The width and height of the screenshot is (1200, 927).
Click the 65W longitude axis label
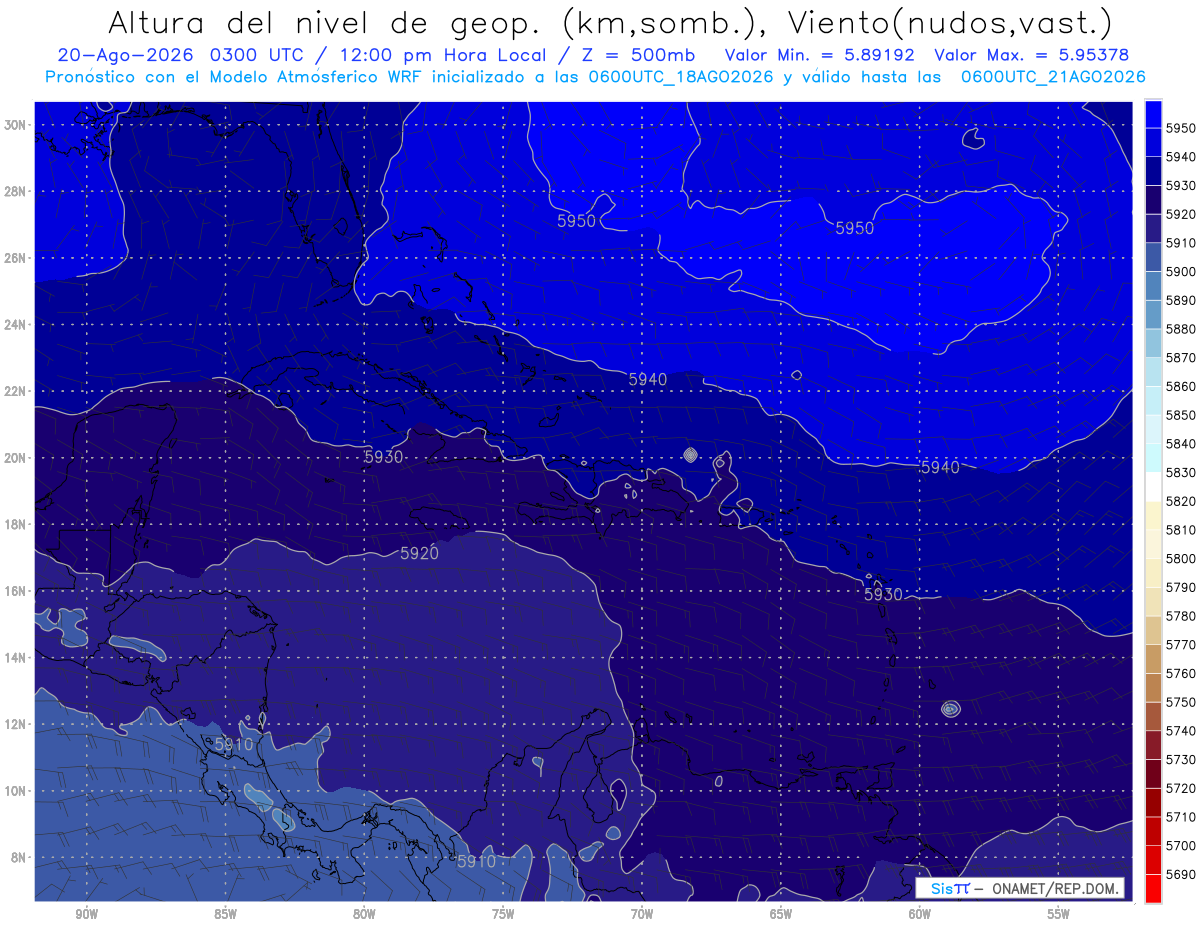(781, 914)
